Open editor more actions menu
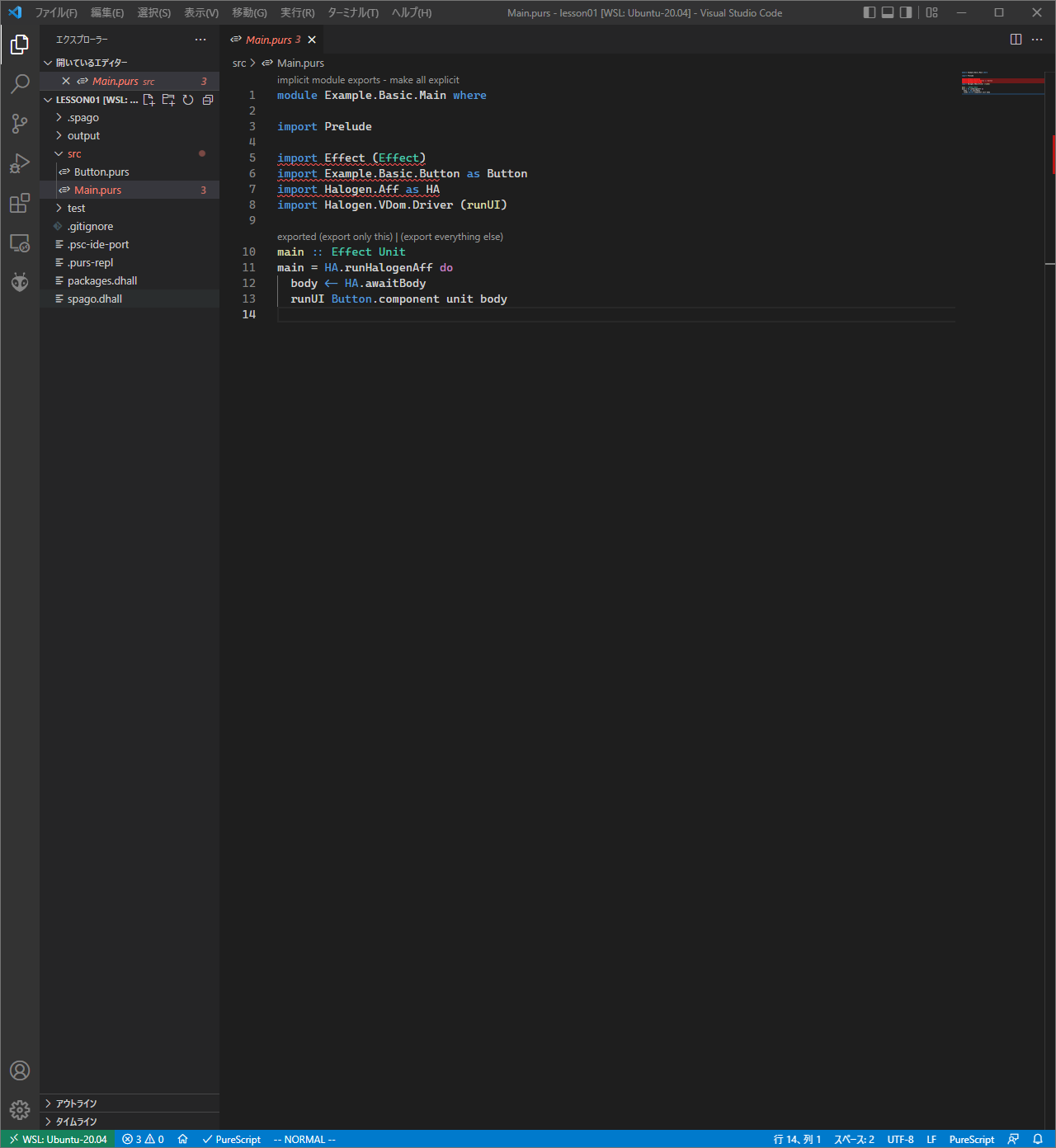The height and width of the screenshot is (1148, 1056). pos(1037,40)
